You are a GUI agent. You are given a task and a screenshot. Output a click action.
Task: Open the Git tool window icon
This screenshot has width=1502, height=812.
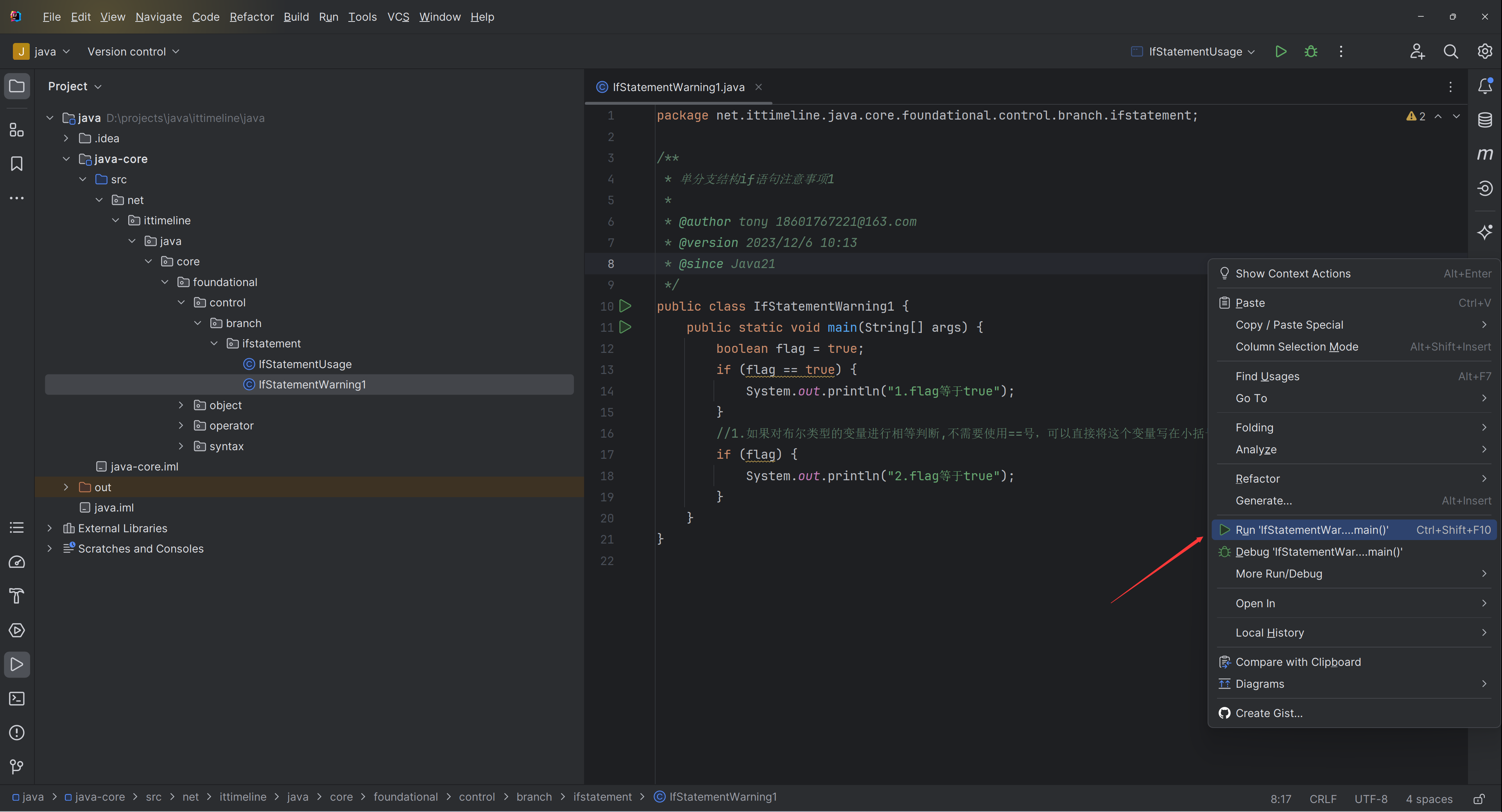(17, 767)
